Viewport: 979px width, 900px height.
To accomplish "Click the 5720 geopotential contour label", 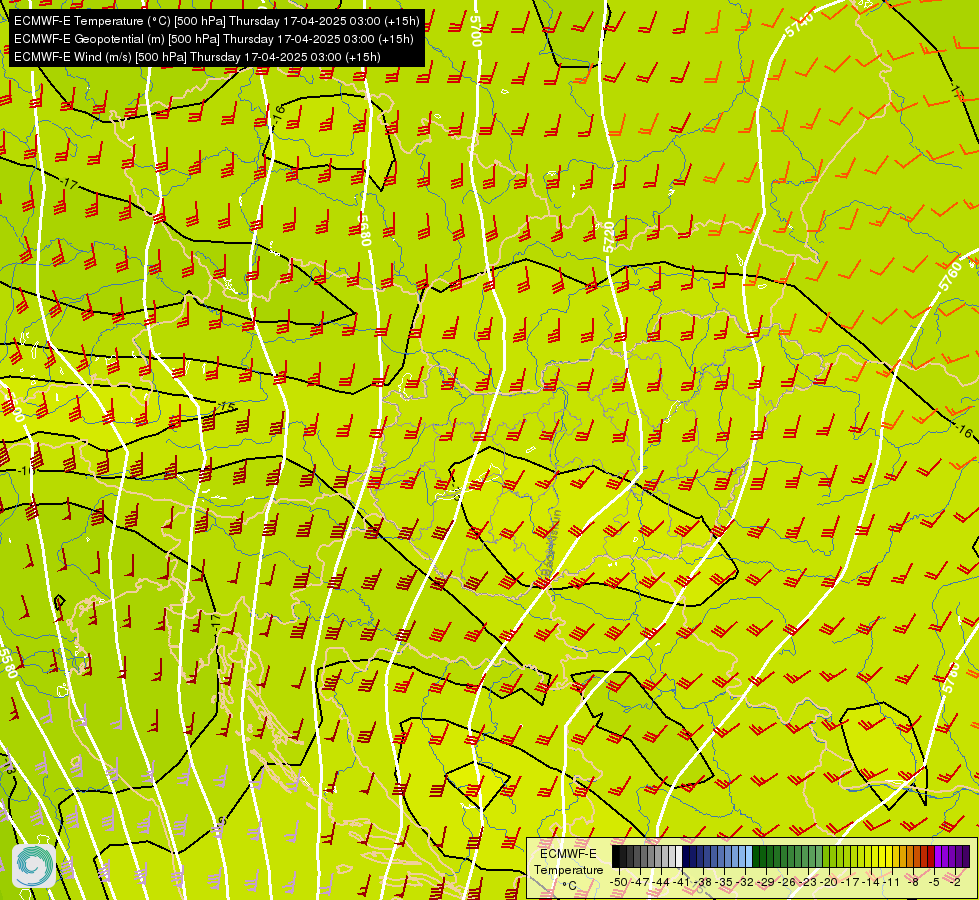I will pyautogui.click(x=609, y=237).
